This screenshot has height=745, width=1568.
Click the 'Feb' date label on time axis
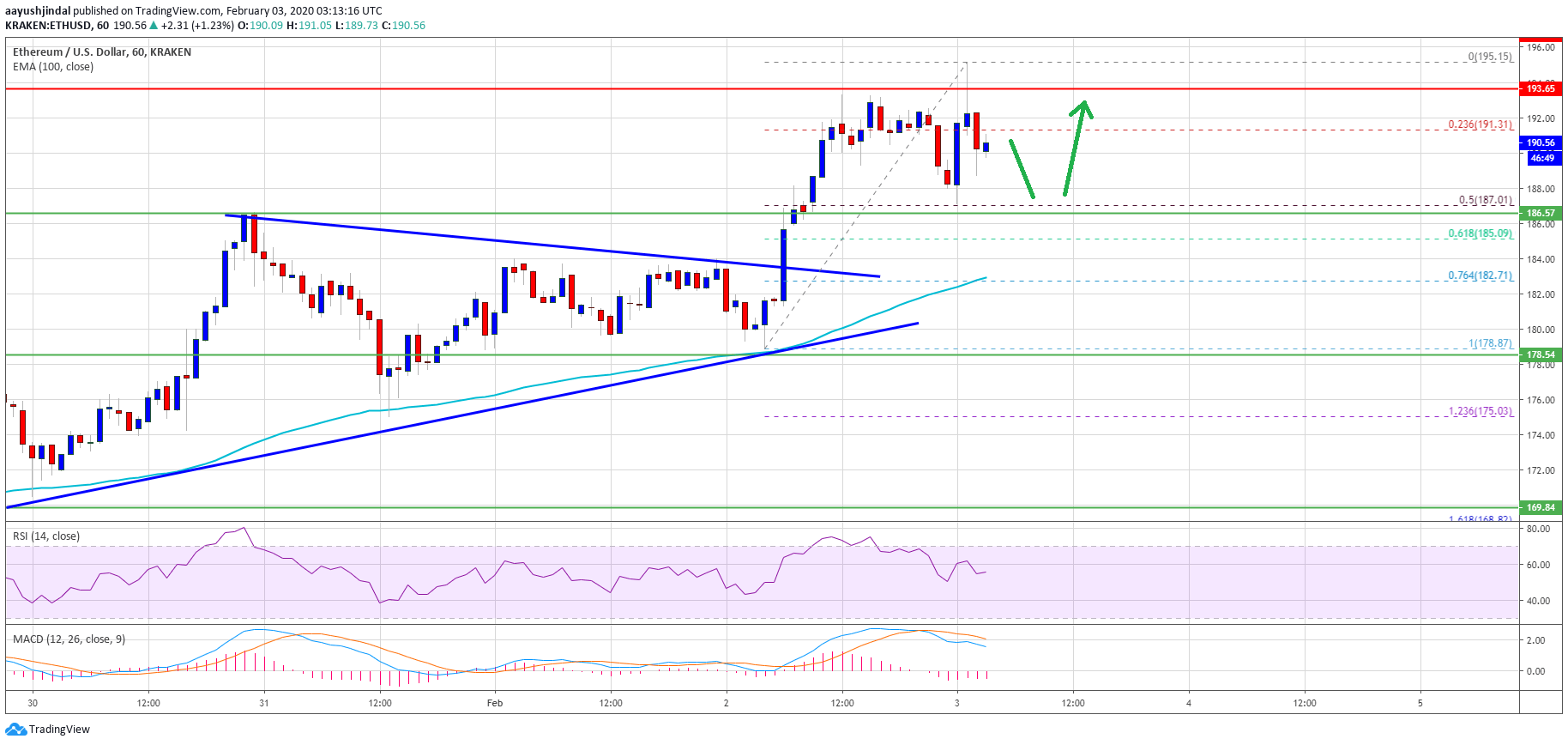point(495,703)
